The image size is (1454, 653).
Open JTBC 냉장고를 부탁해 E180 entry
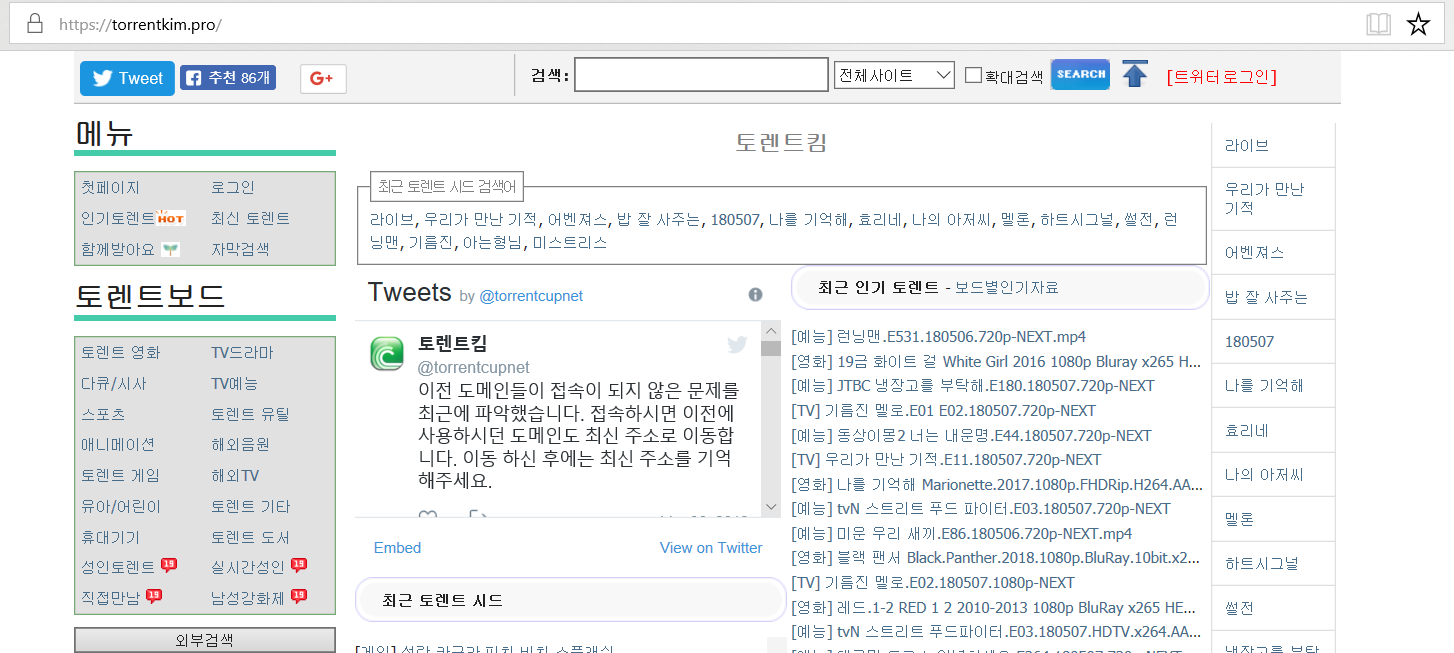[972, 385]
